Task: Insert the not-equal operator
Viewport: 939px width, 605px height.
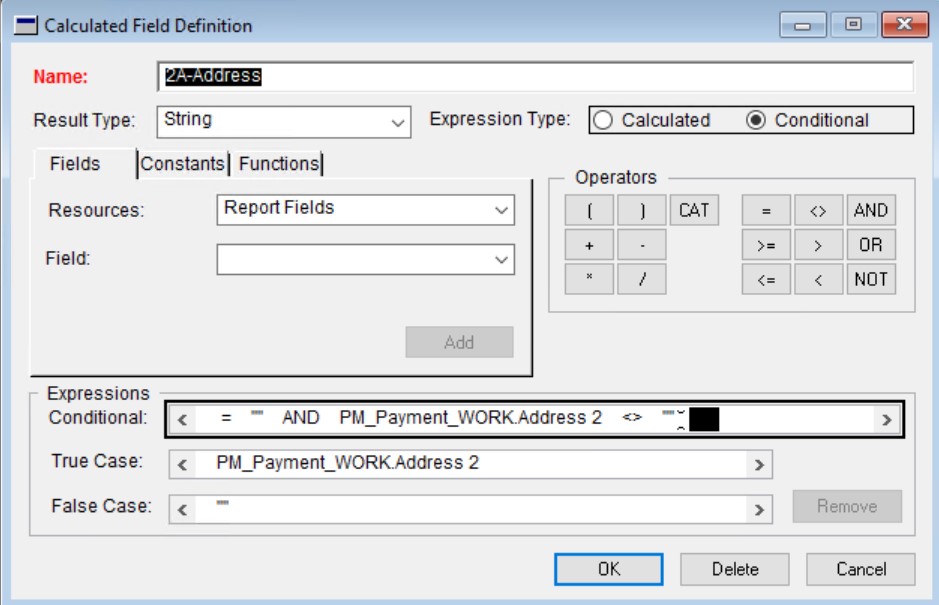Action: [x=820, y=210]
